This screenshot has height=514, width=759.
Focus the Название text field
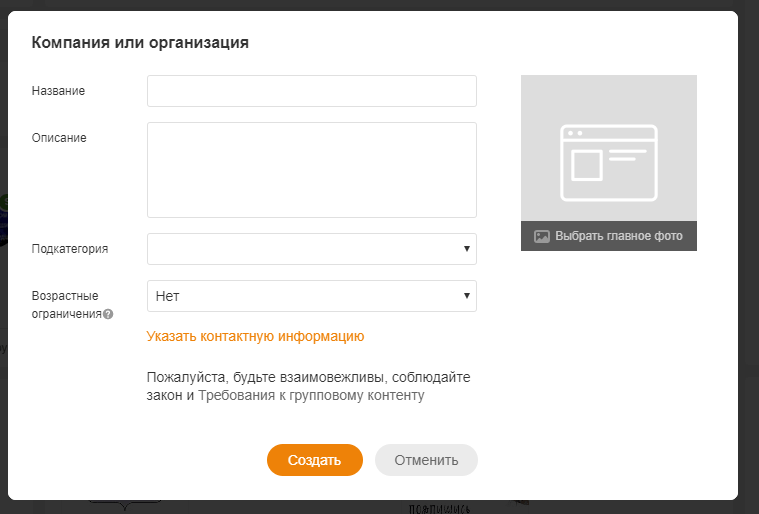pos(311,91)
